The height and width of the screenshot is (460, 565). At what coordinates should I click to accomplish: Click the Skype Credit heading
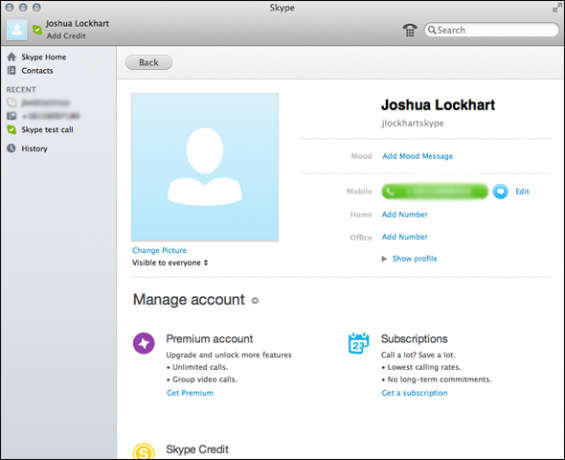(x=197, y=449)
